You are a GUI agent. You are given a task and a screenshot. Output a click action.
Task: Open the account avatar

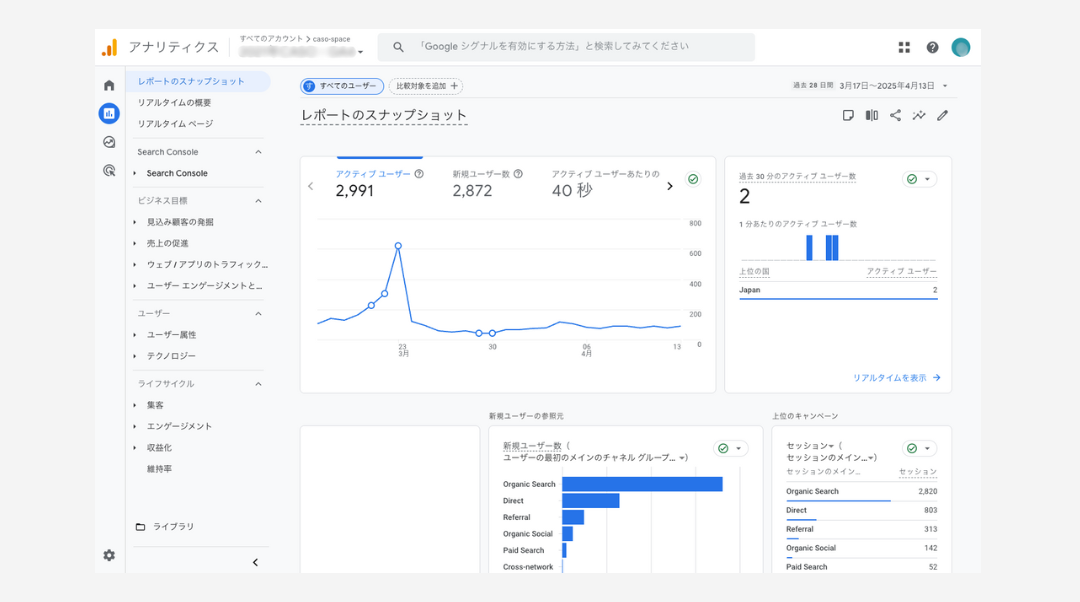(x=960, y=47)
